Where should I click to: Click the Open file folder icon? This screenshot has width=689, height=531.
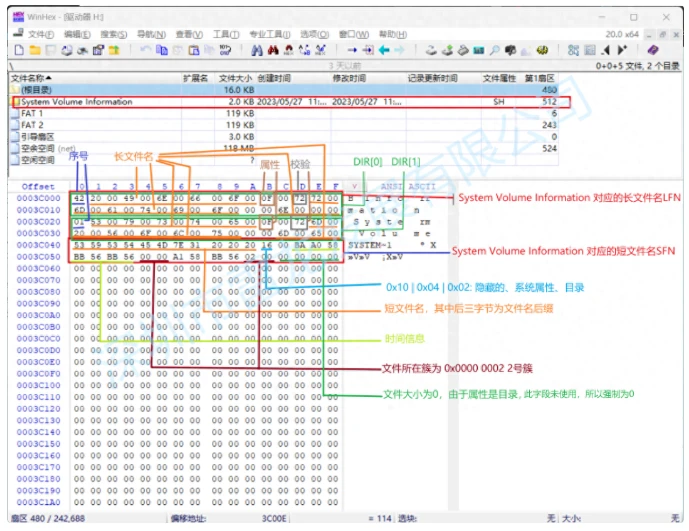pyautogui.click(x=34, y=49)
